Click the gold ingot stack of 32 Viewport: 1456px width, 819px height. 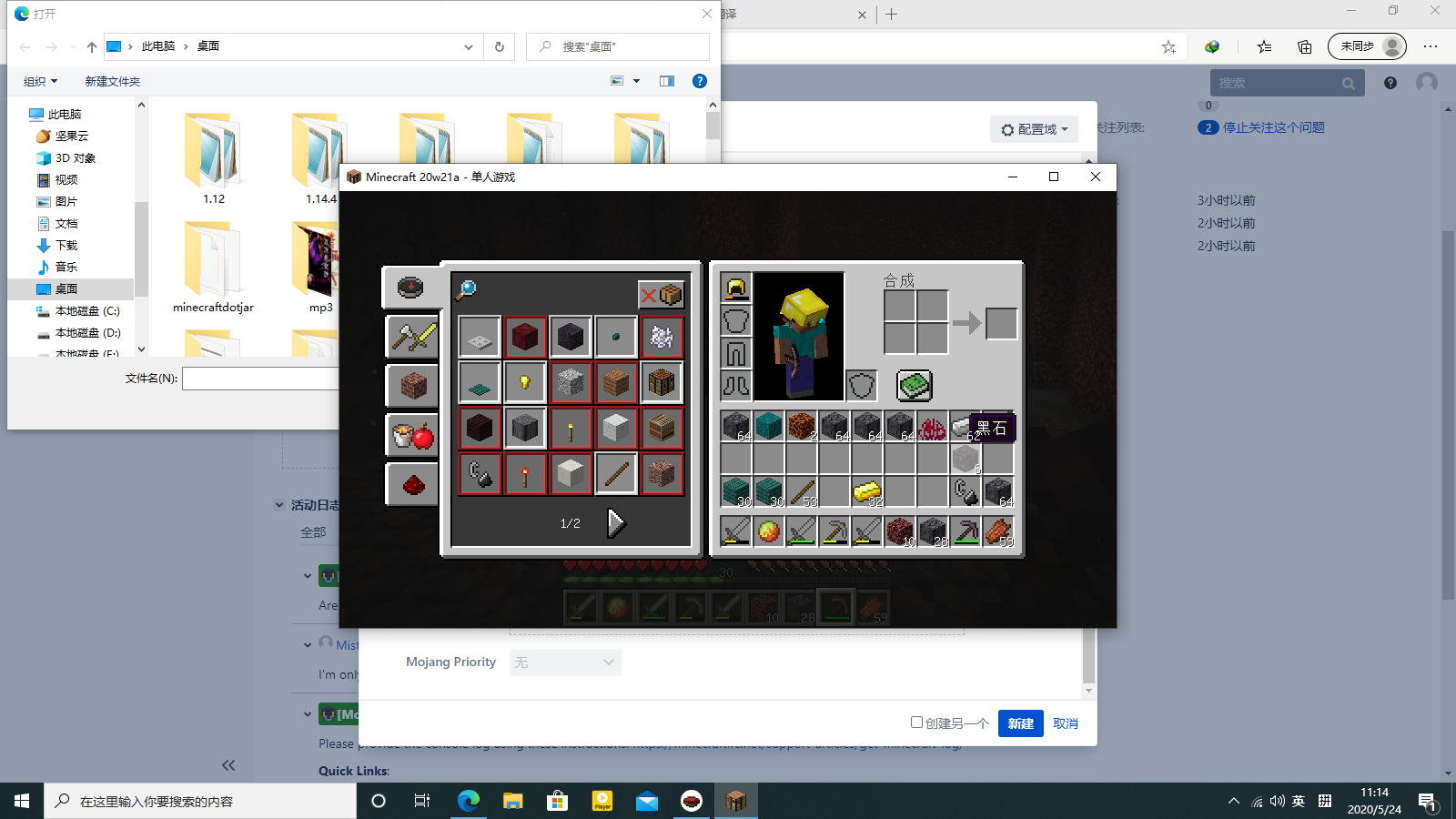coord(867,491)
